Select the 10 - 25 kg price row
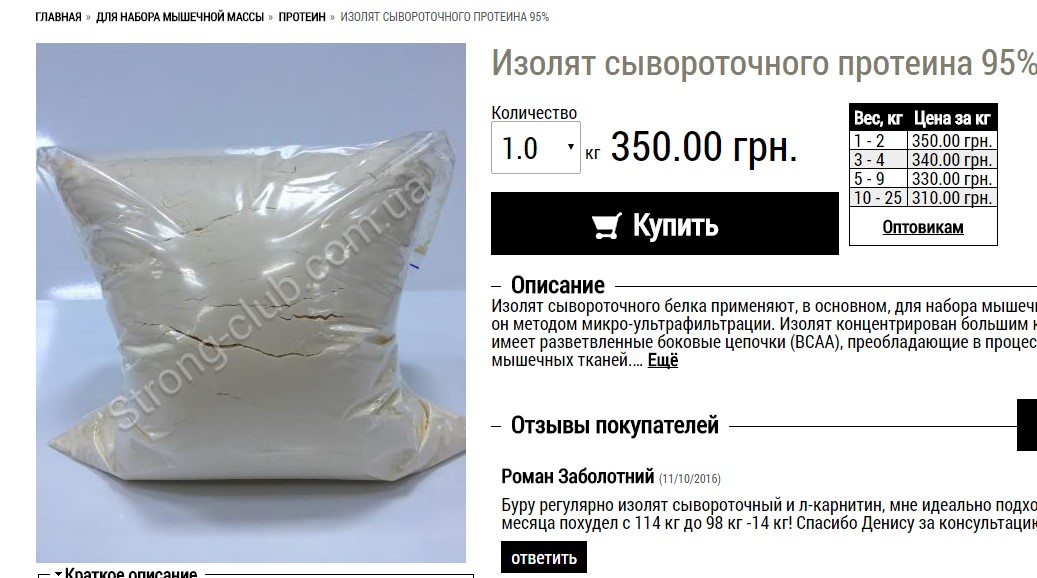The width and height of the screenshot is (1037, 578). 923,198
